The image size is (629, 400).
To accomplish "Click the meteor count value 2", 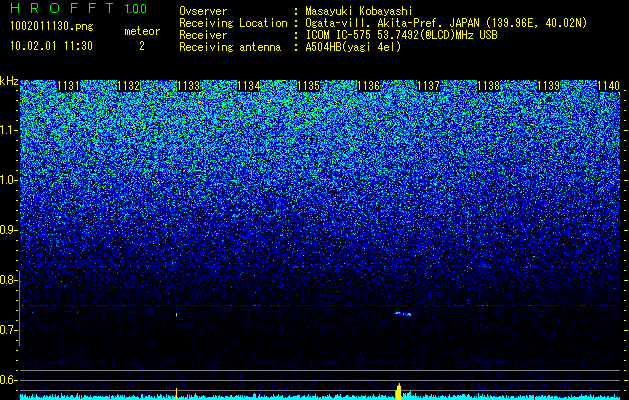I will pos(142,46).
